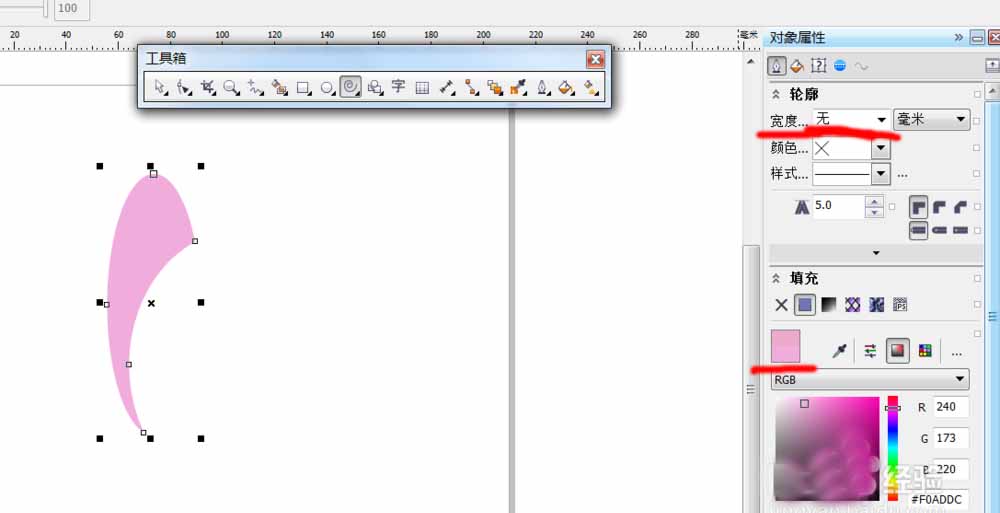Show color sliders view
Screen dimensions: 1000x513
click(870, 350)
